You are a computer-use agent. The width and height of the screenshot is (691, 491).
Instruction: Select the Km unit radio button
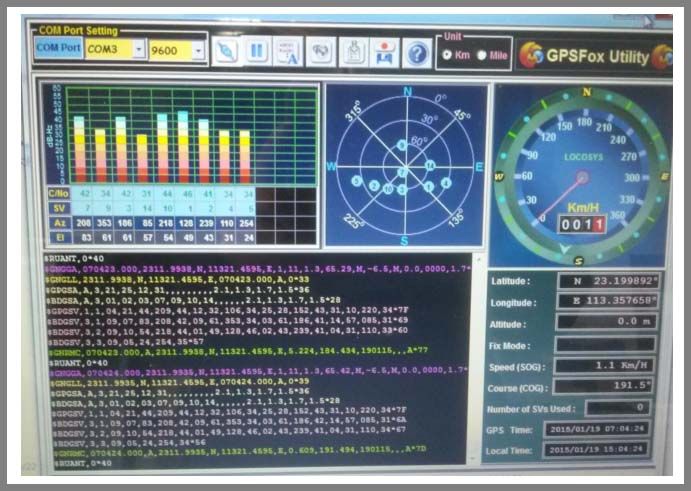pyautogui.click(x=446, y=55)
